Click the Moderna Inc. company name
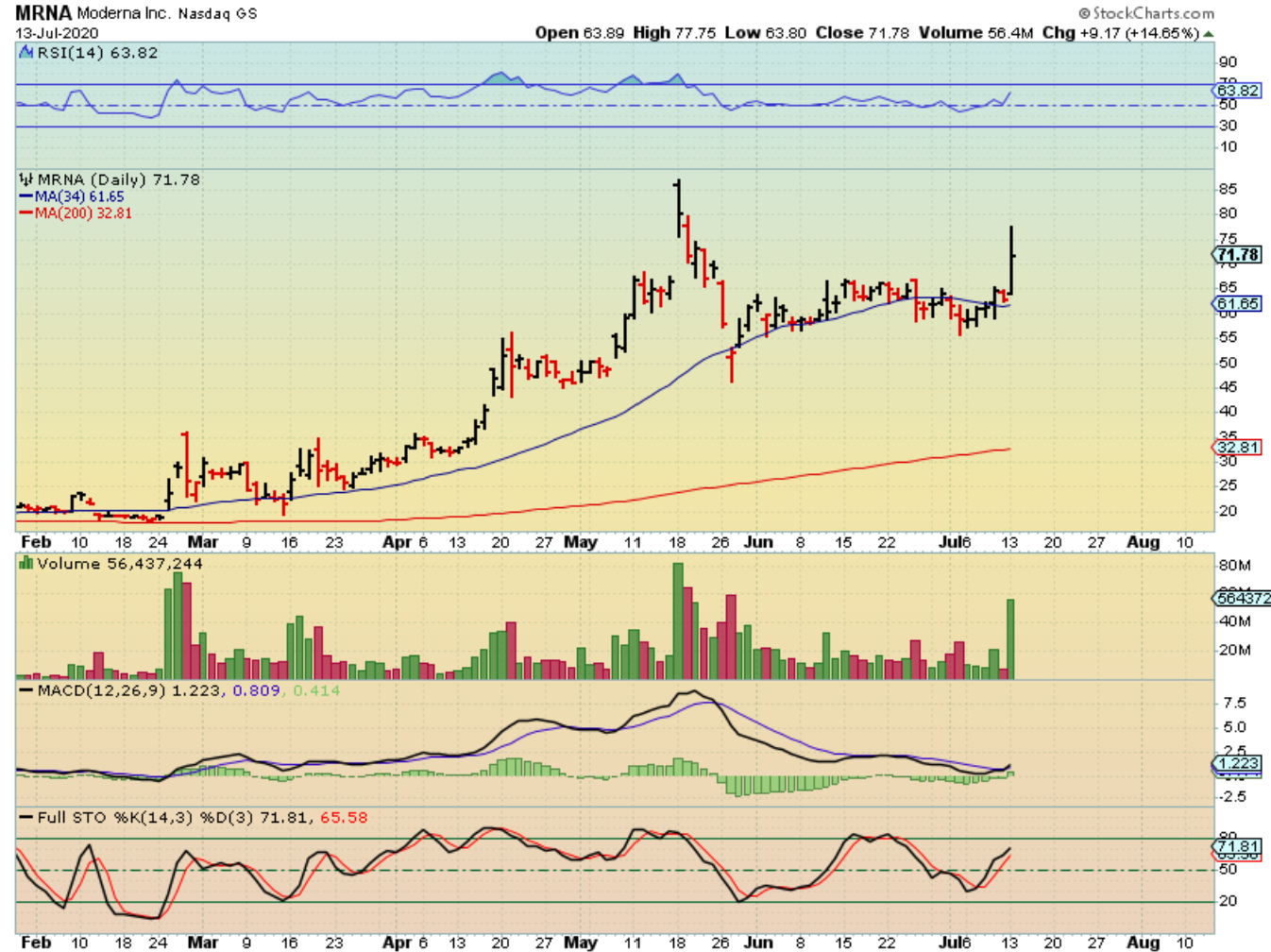 click(125, 13)
